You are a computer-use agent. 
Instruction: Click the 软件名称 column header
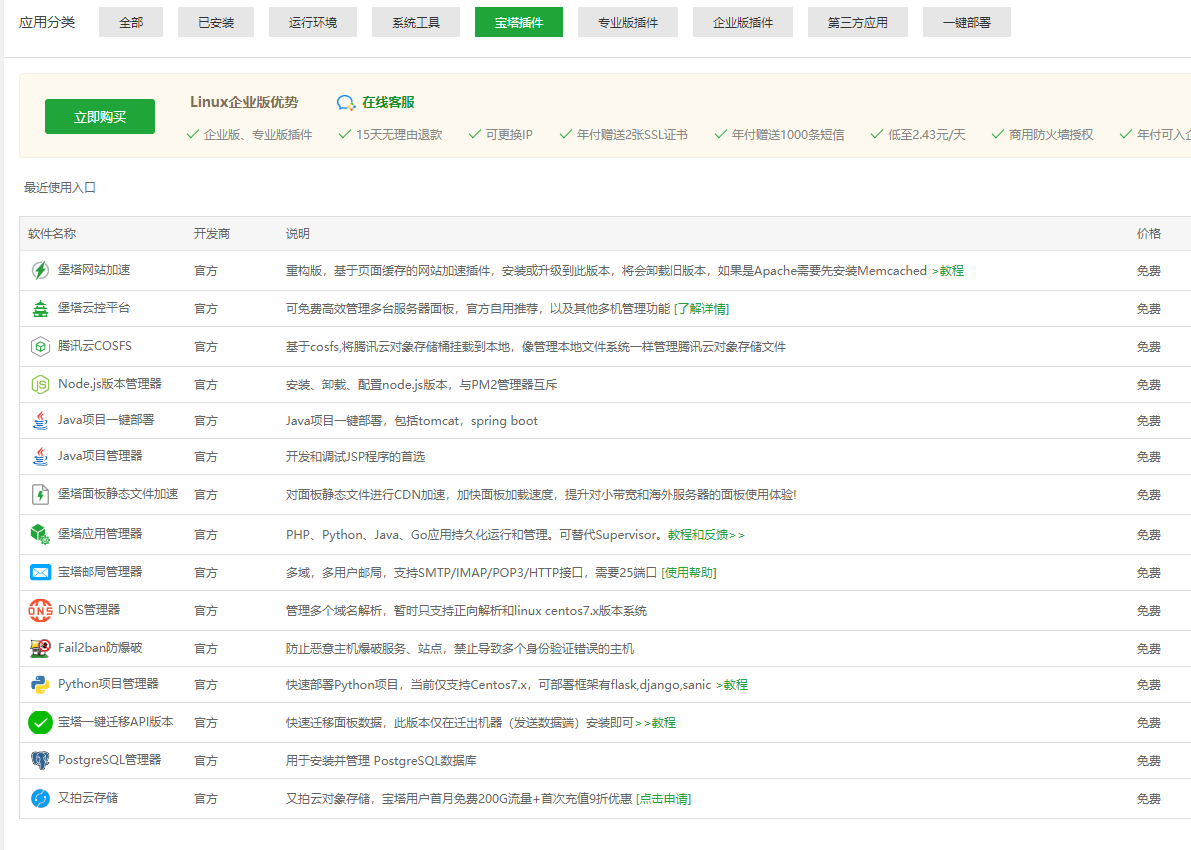52,233
